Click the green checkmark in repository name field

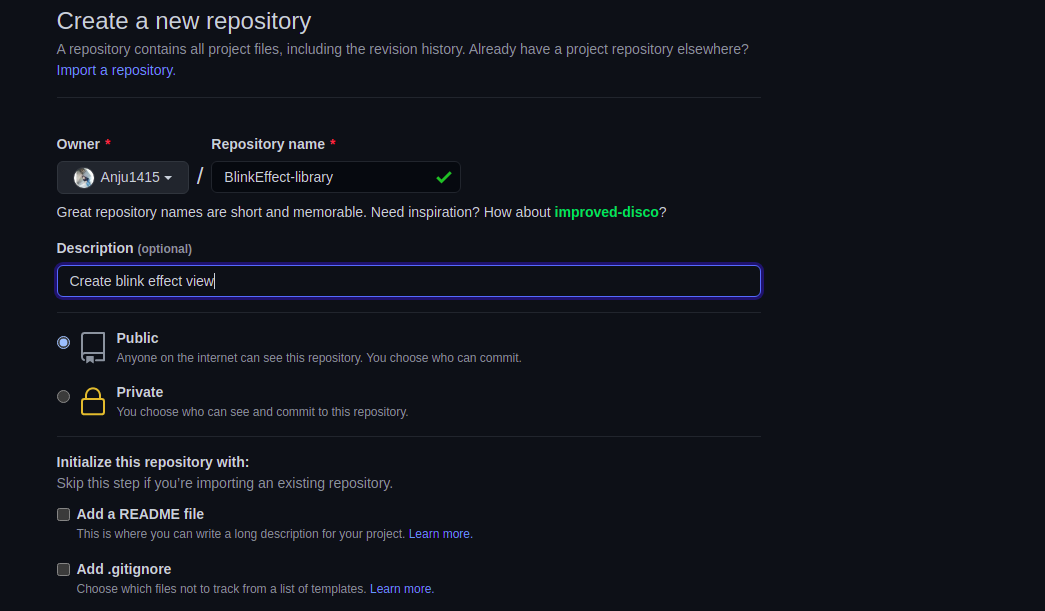[443, 177]
